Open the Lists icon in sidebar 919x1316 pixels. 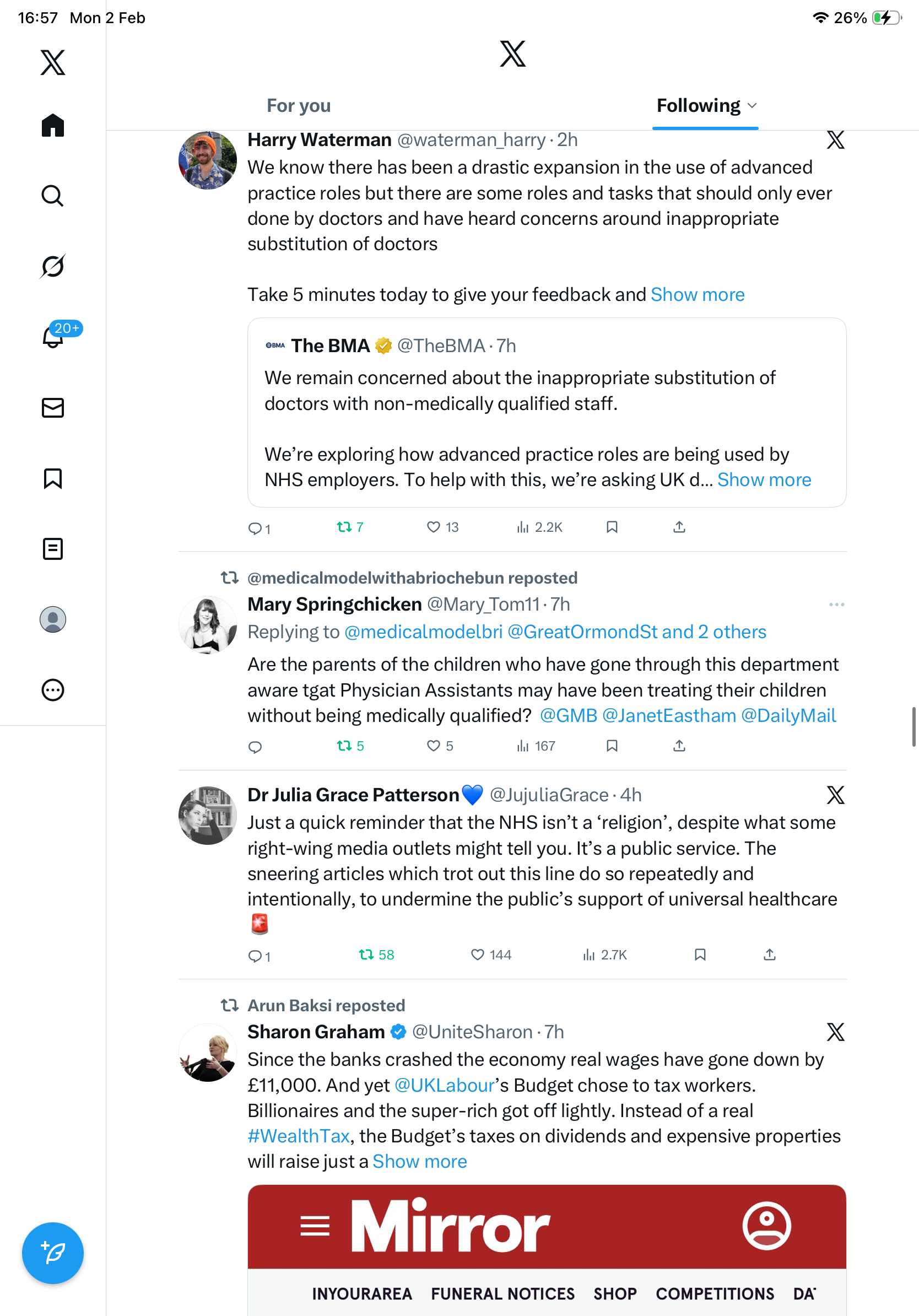53,548
